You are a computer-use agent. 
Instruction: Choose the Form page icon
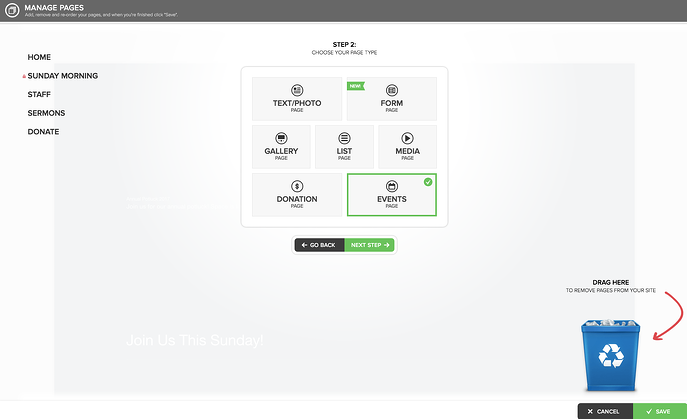(x=392, y=90)
